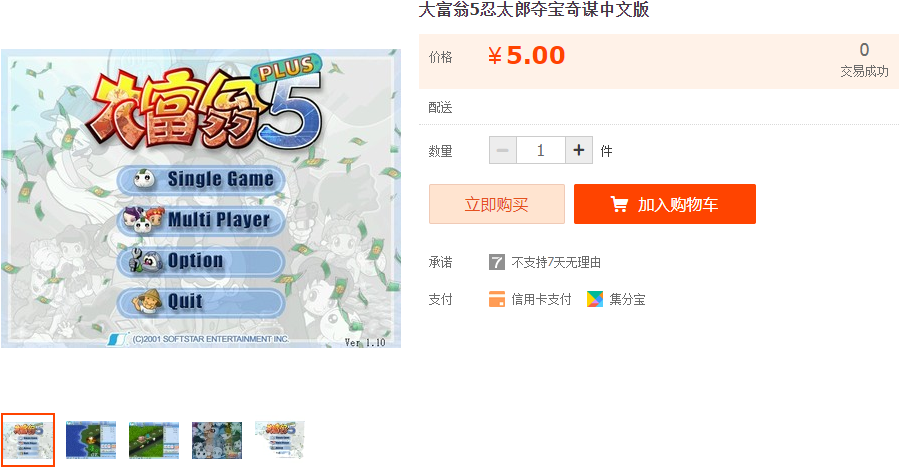Click the product title 大富翁5忍太郎夺宝奇谋中文版
Screen dimensions: 903x468
click(x=534, y=10)
